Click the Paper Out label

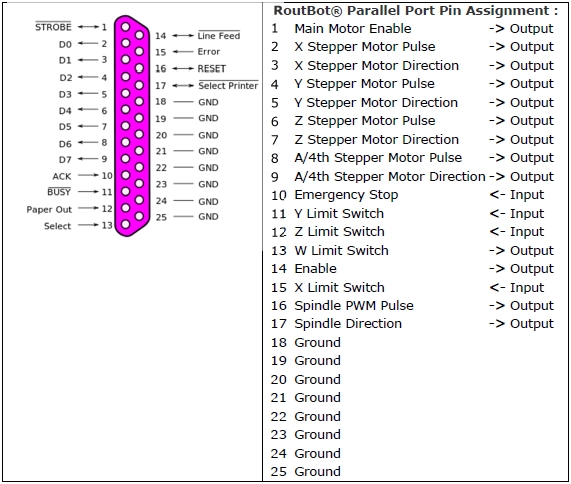[49, 209]
